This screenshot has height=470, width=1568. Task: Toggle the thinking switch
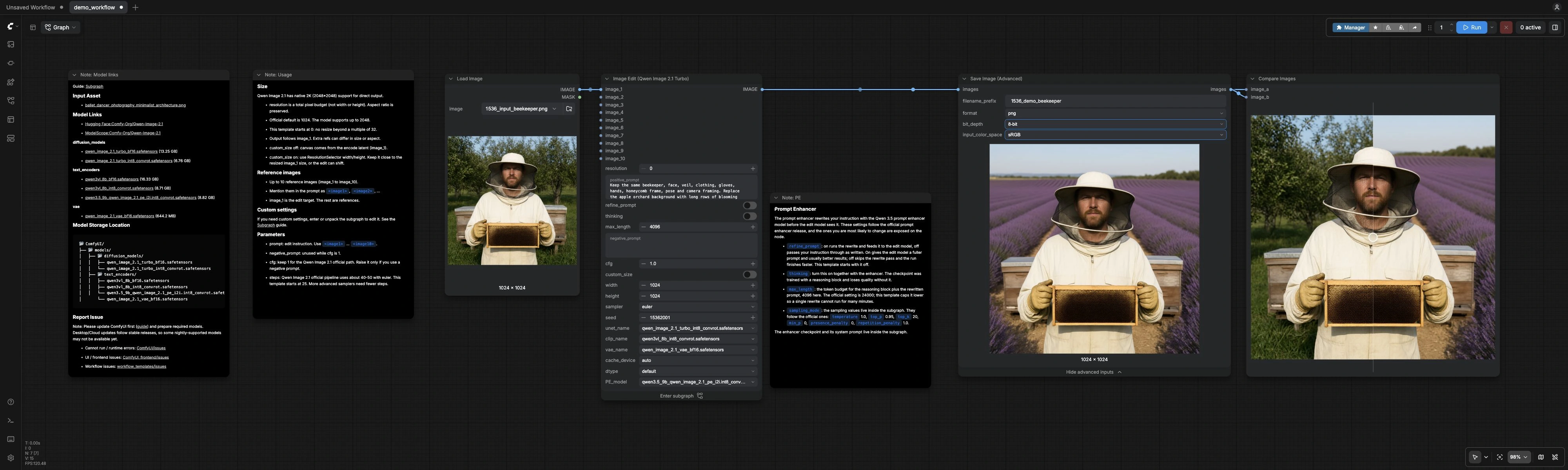749,217
